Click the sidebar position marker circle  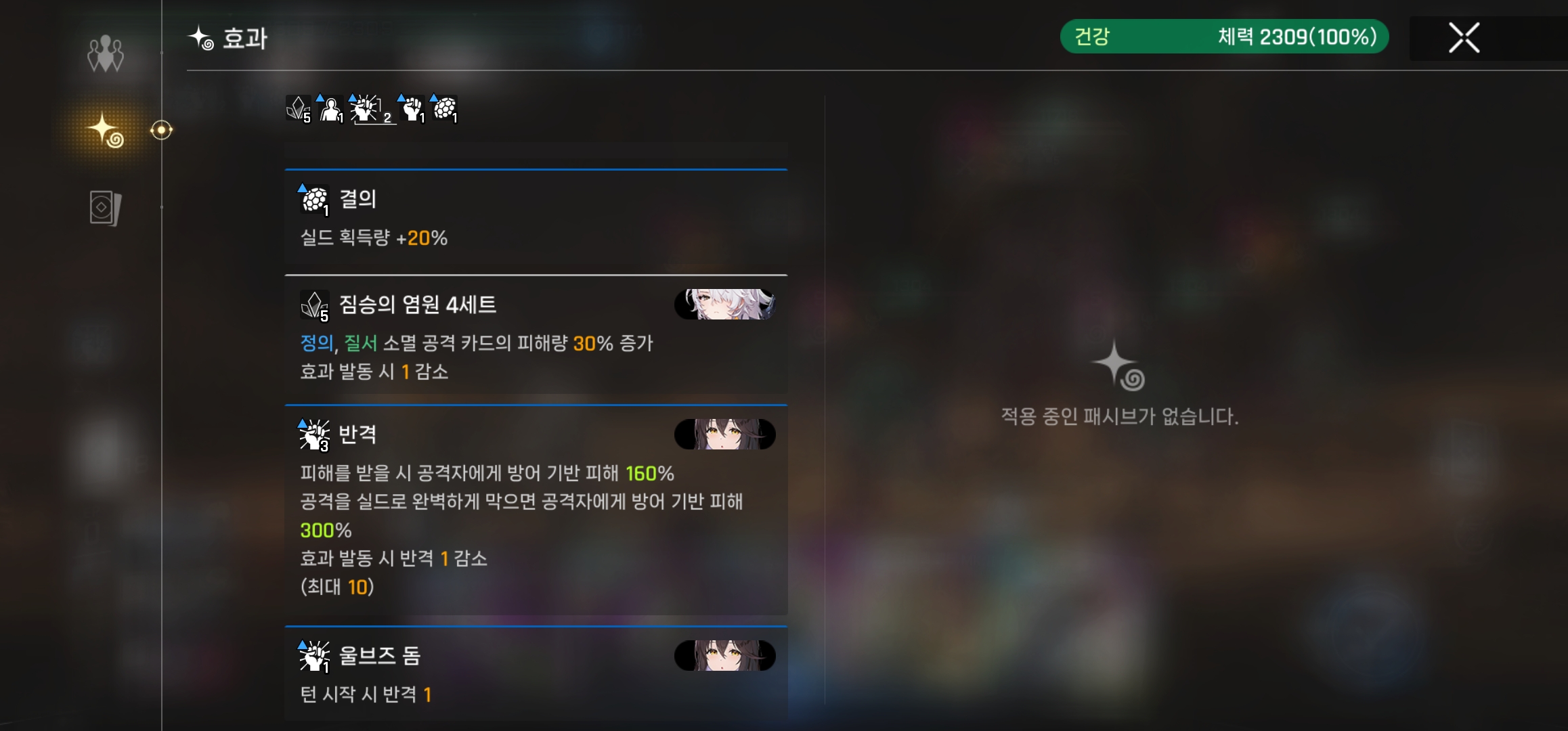[161, 130]
